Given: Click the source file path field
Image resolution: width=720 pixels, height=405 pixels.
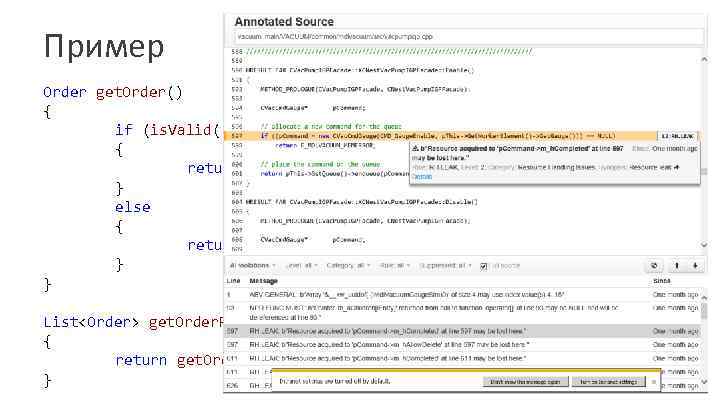Looking at the screenshot, I should (x=468, y=36).
